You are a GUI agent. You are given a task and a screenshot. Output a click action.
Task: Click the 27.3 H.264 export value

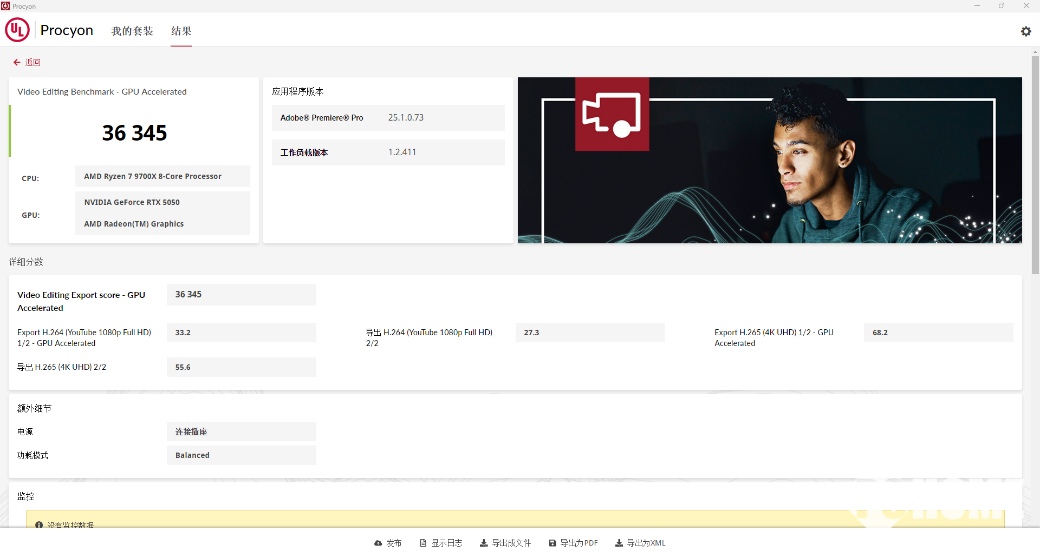point(590,332)
